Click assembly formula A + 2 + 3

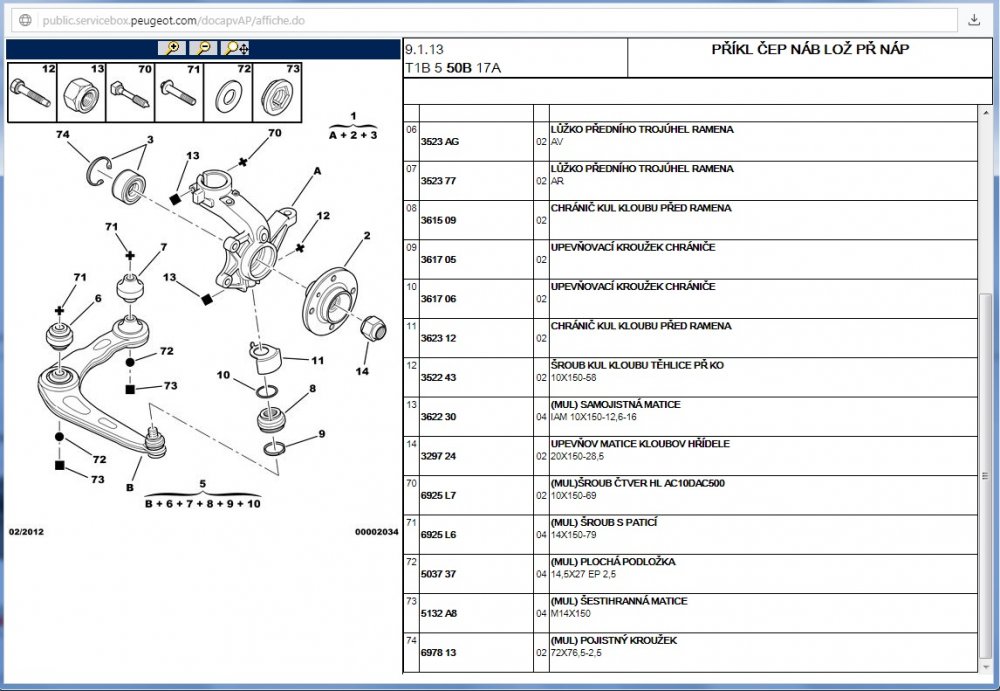(x=353, y=135)
